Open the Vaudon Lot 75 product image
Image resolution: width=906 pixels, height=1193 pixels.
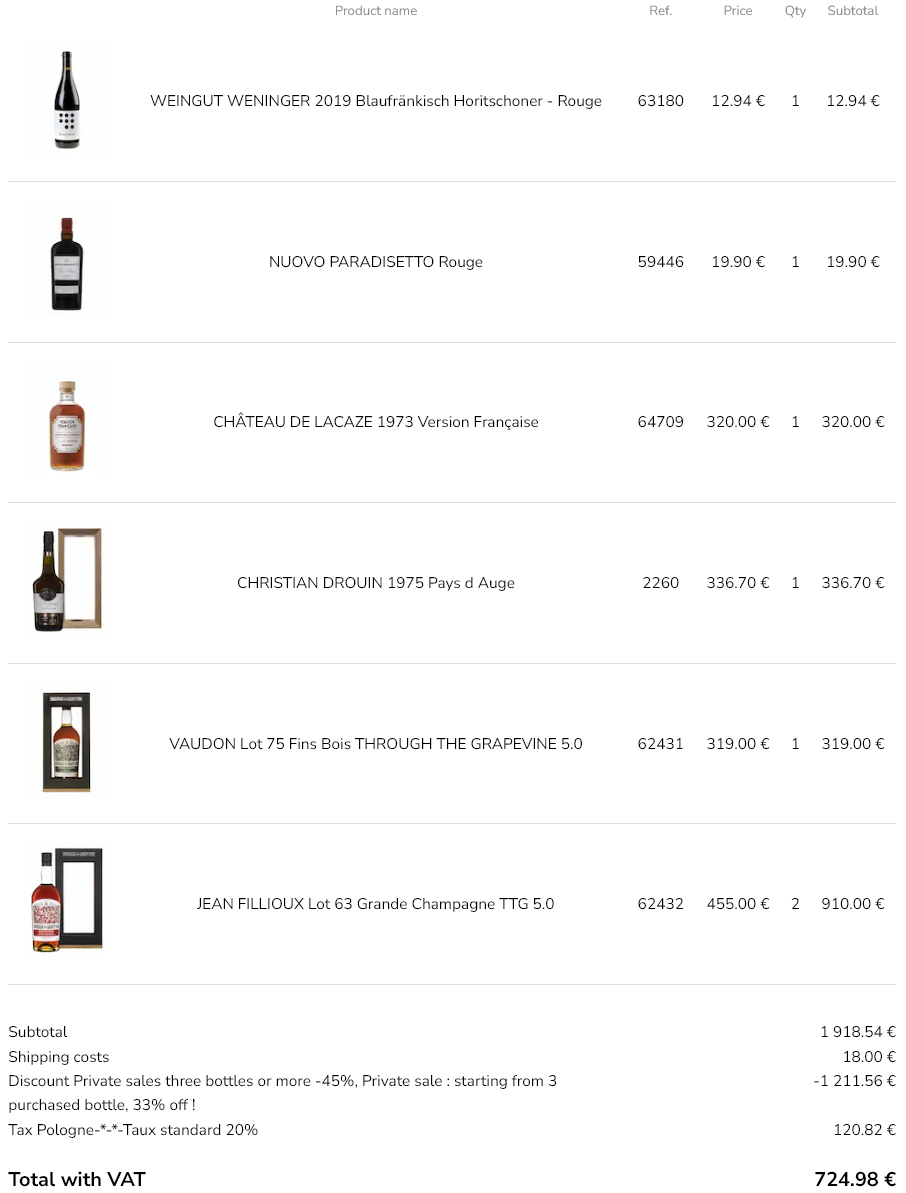(x=67, y=744)
